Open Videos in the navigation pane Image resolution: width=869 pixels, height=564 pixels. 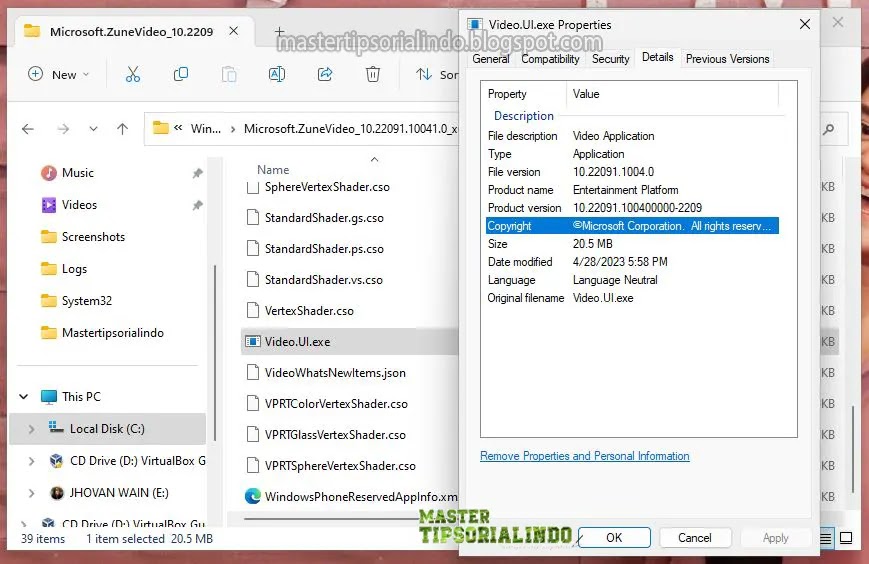pos(79,205)
